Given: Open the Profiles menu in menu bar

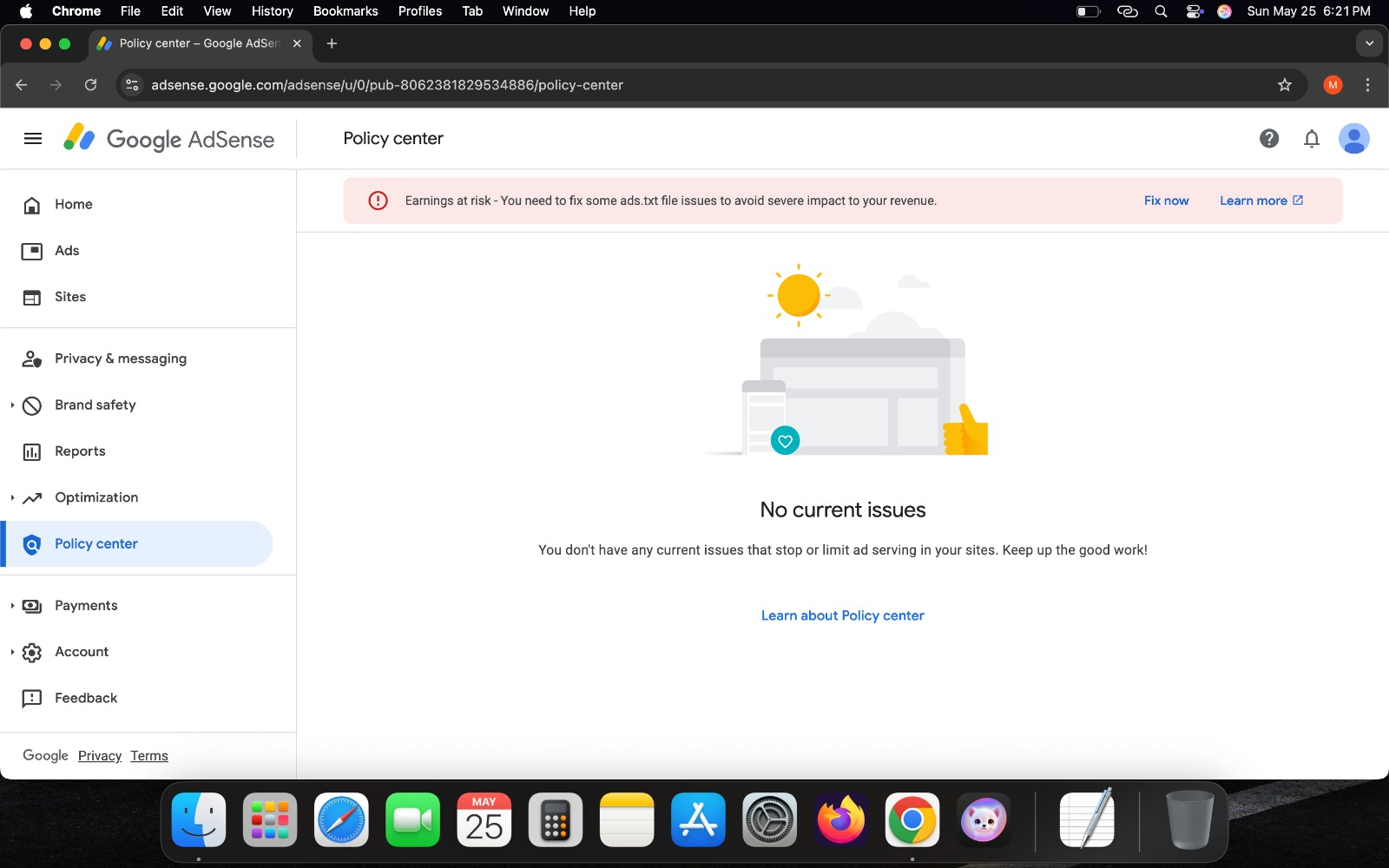Looking at the screenshot, I should (x=420, y=11).
